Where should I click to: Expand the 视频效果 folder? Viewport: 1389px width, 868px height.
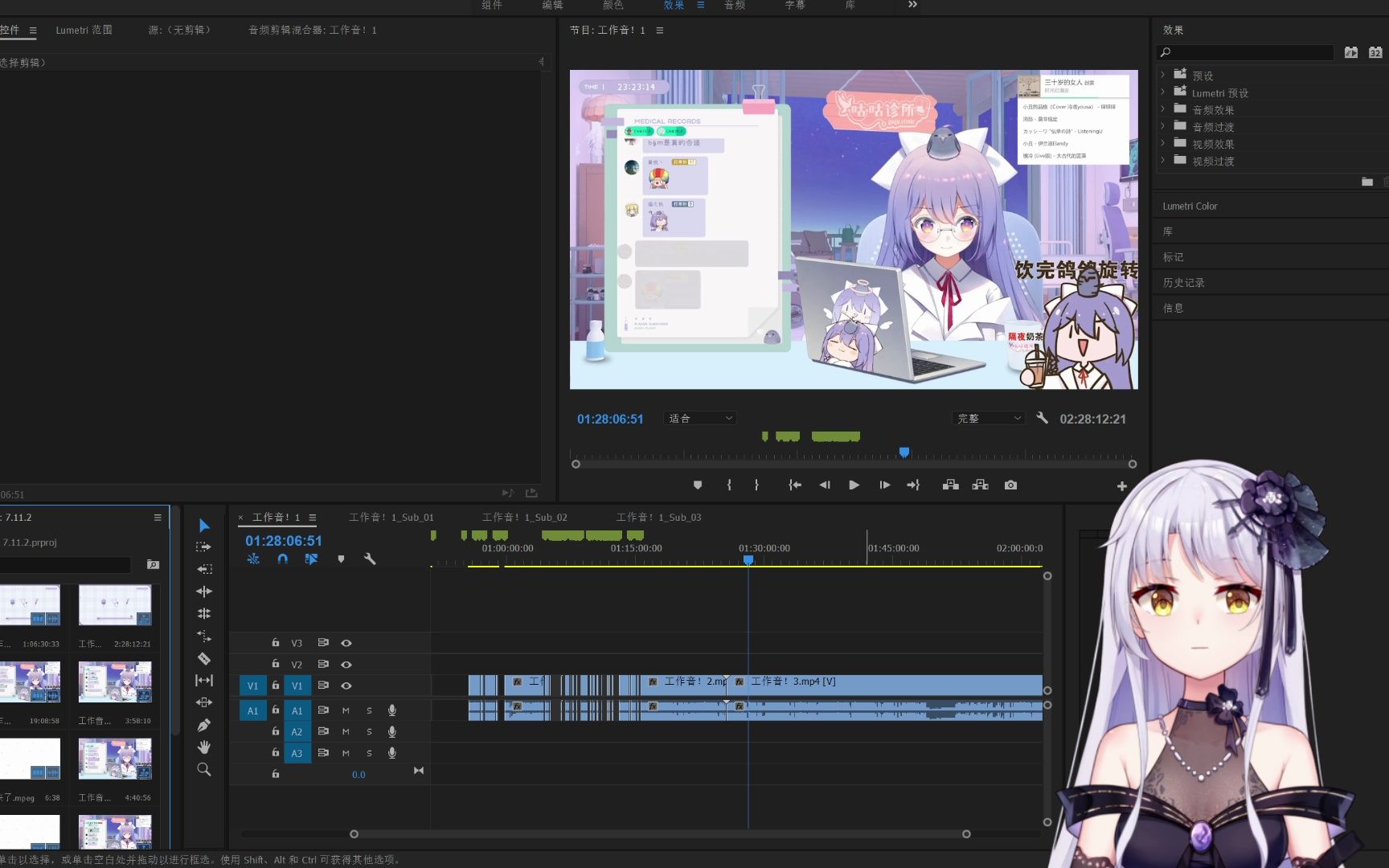click(1162, 143)
